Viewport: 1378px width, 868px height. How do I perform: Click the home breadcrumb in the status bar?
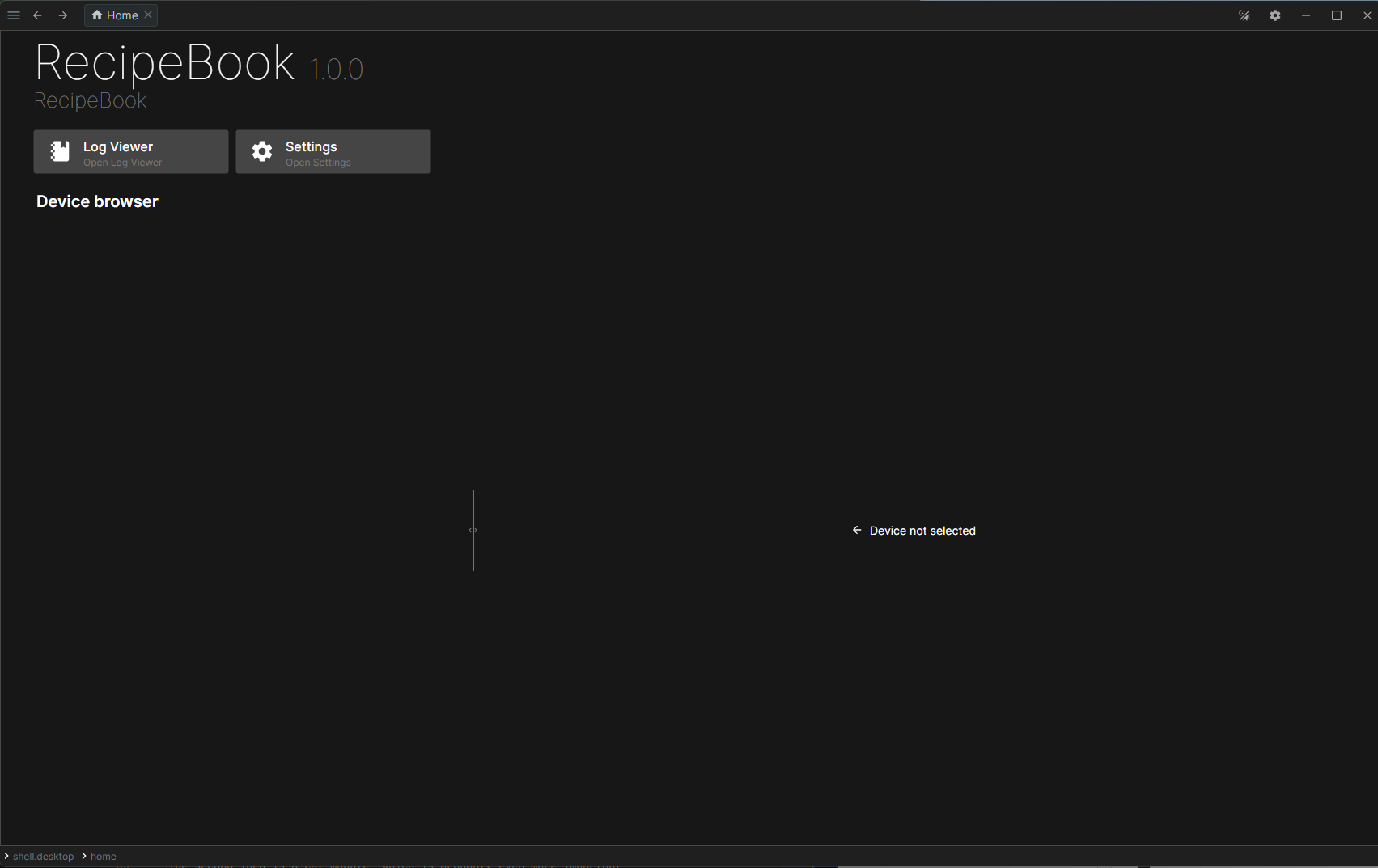pyautogui.click(x=104, y=857)
